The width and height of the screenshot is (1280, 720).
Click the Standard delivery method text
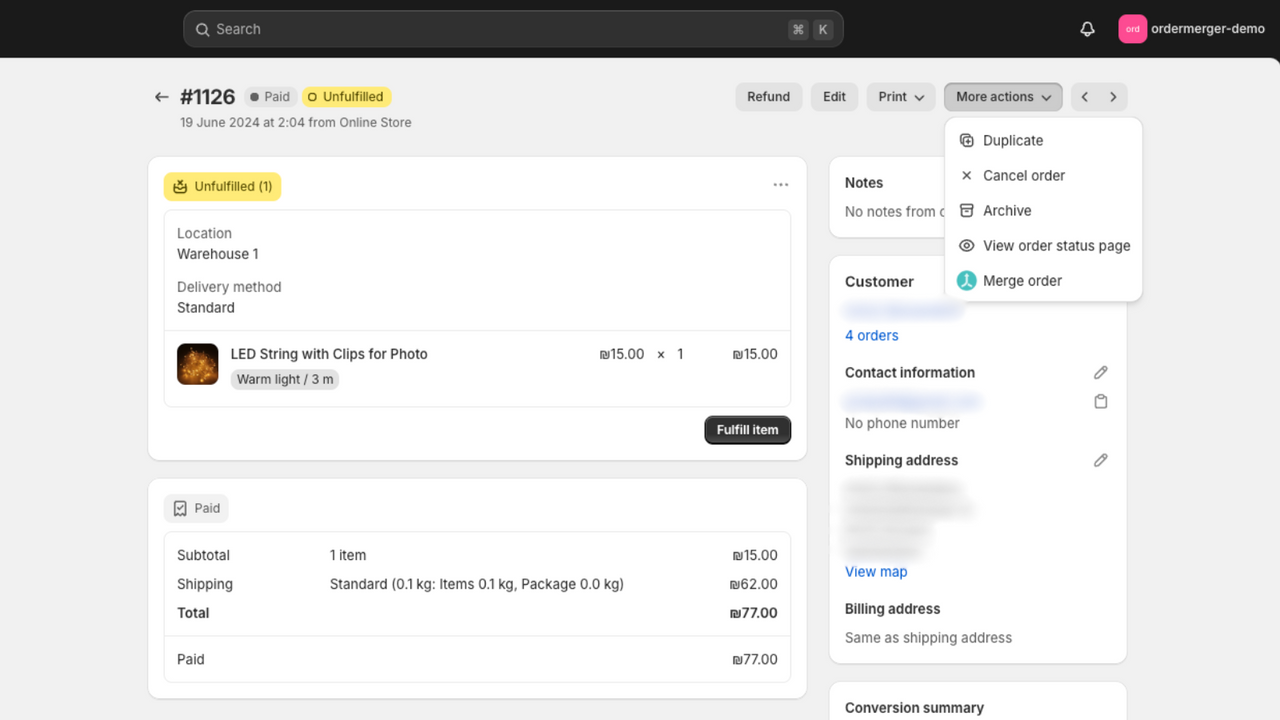(x=206, y=308)
